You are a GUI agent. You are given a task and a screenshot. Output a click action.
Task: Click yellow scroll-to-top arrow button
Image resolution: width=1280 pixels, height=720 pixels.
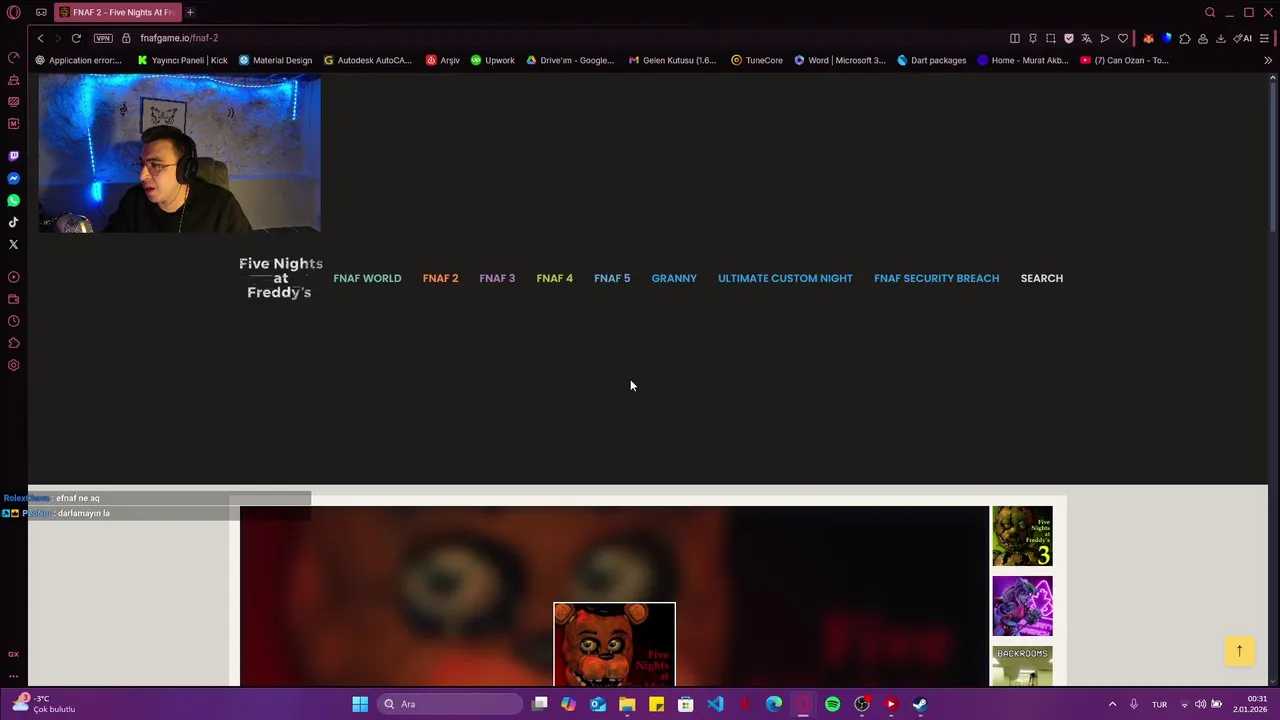pyautogui.click(x=1239, y=651)
